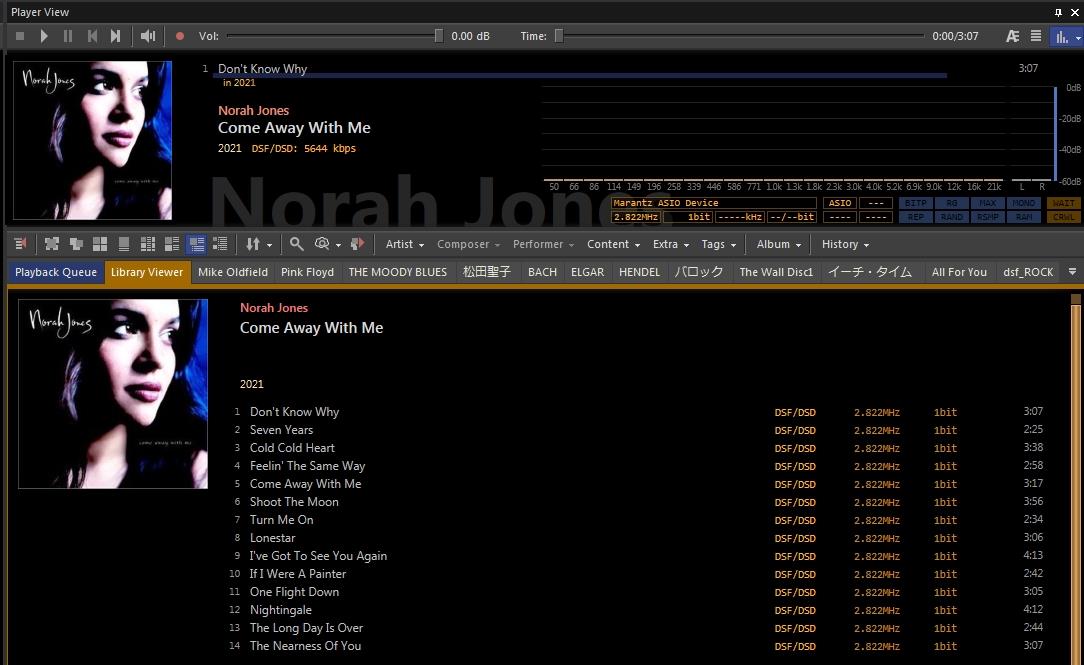Open the Extra dropdown menu
This screenshot has height=665, width=1084.
[x=671, y=244]
